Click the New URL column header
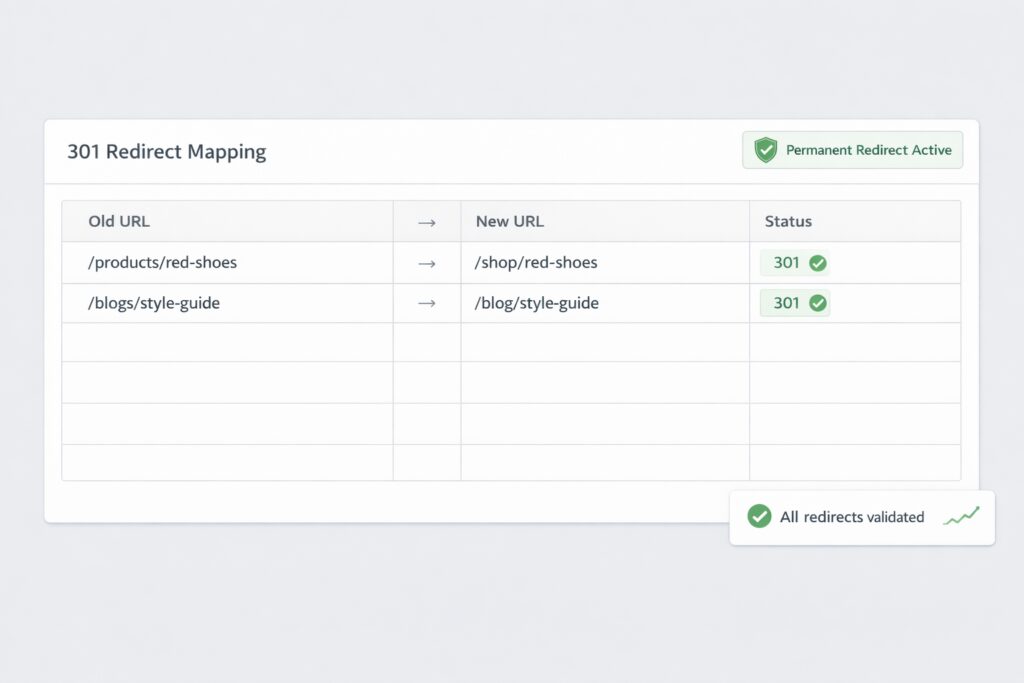Screen dimensions: 1024x683 coord(510,221)
